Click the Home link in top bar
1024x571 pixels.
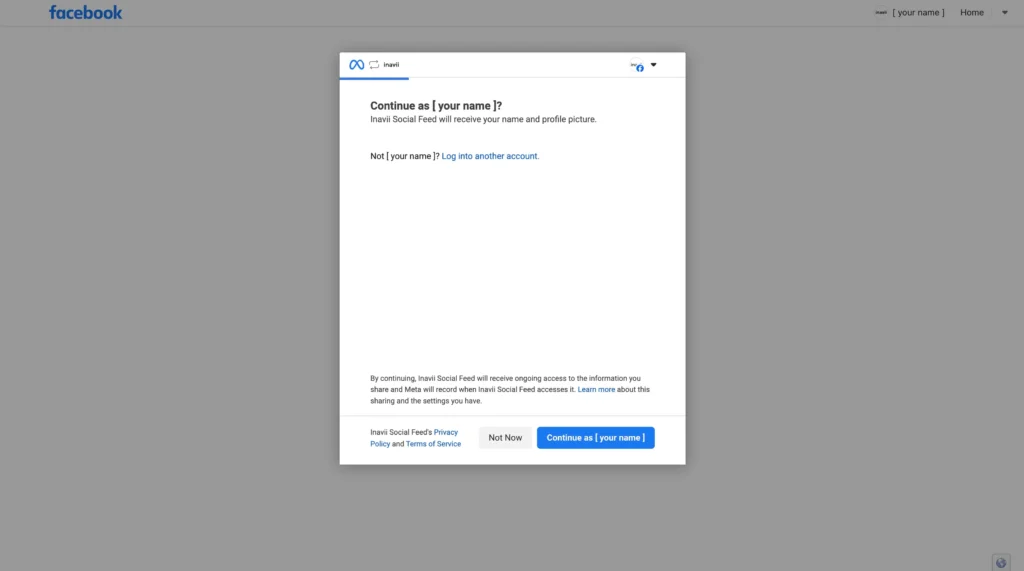pos(972,12)
